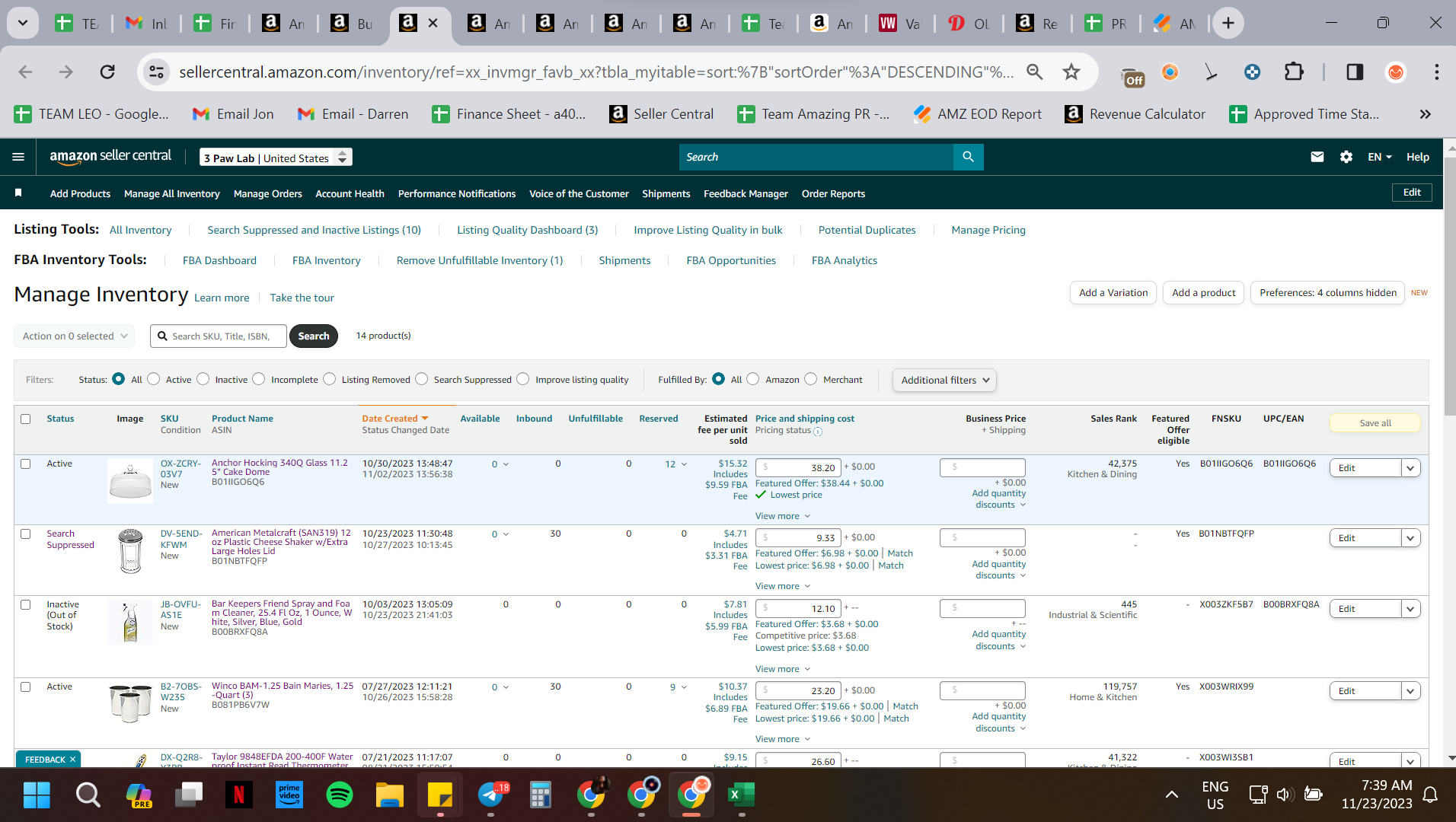Open the settings gear icon
This screenshot has height=822, width=1456.
tap(1346, 157)
